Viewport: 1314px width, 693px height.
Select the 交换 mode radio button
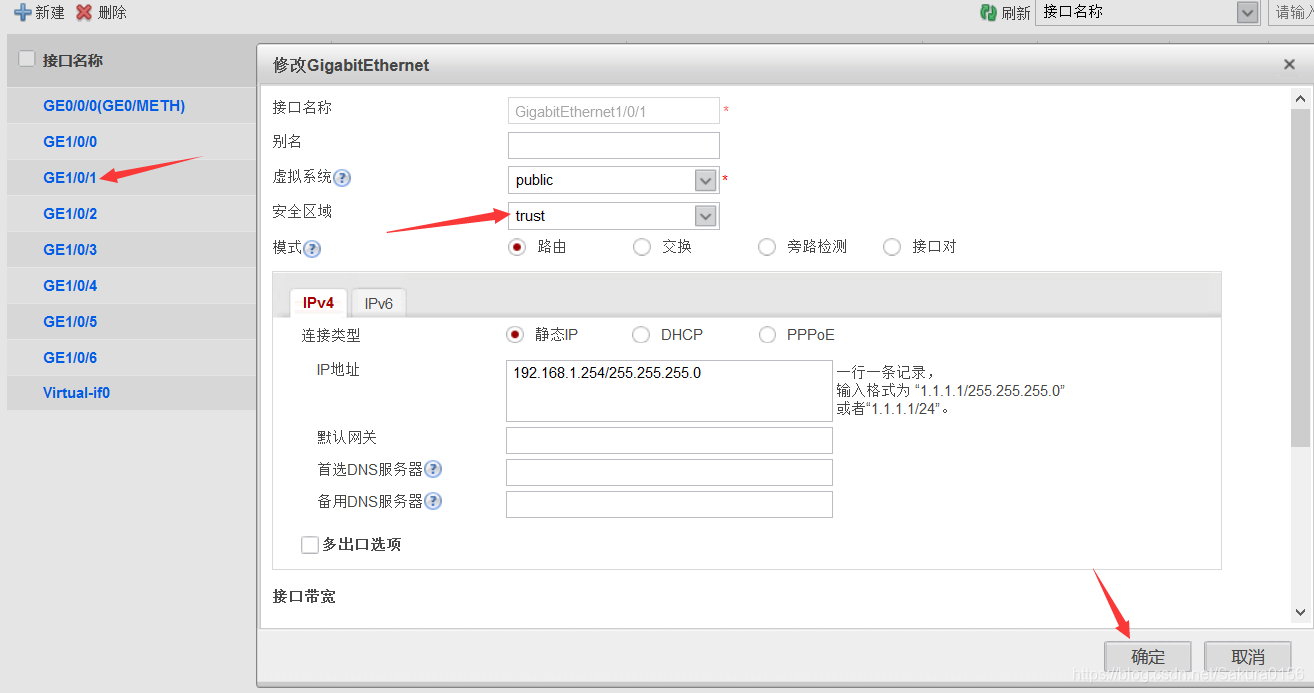tap(642, 247)
